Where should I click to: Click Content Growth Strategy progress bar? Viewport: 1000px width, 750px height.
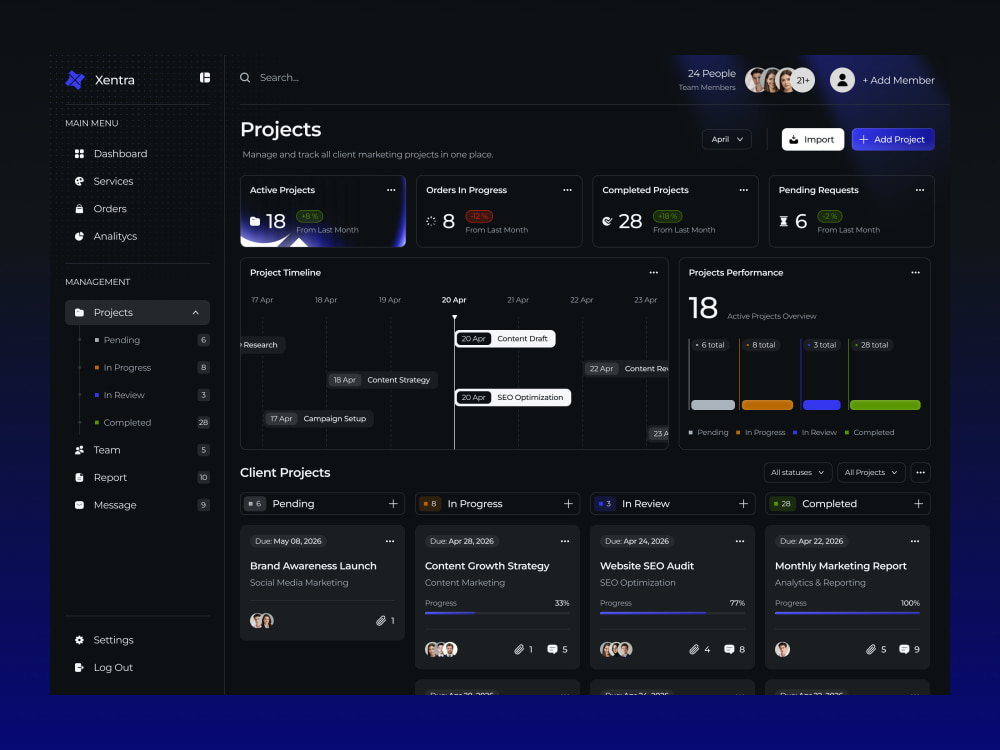click(x=497, y=613)
